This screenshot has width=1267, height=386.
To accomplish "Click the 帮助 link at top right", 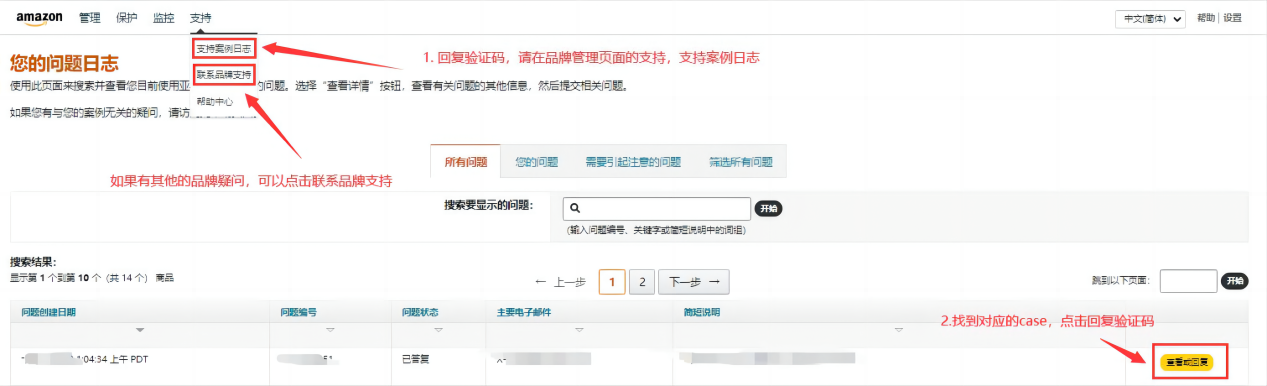I will pos(1206,18).
